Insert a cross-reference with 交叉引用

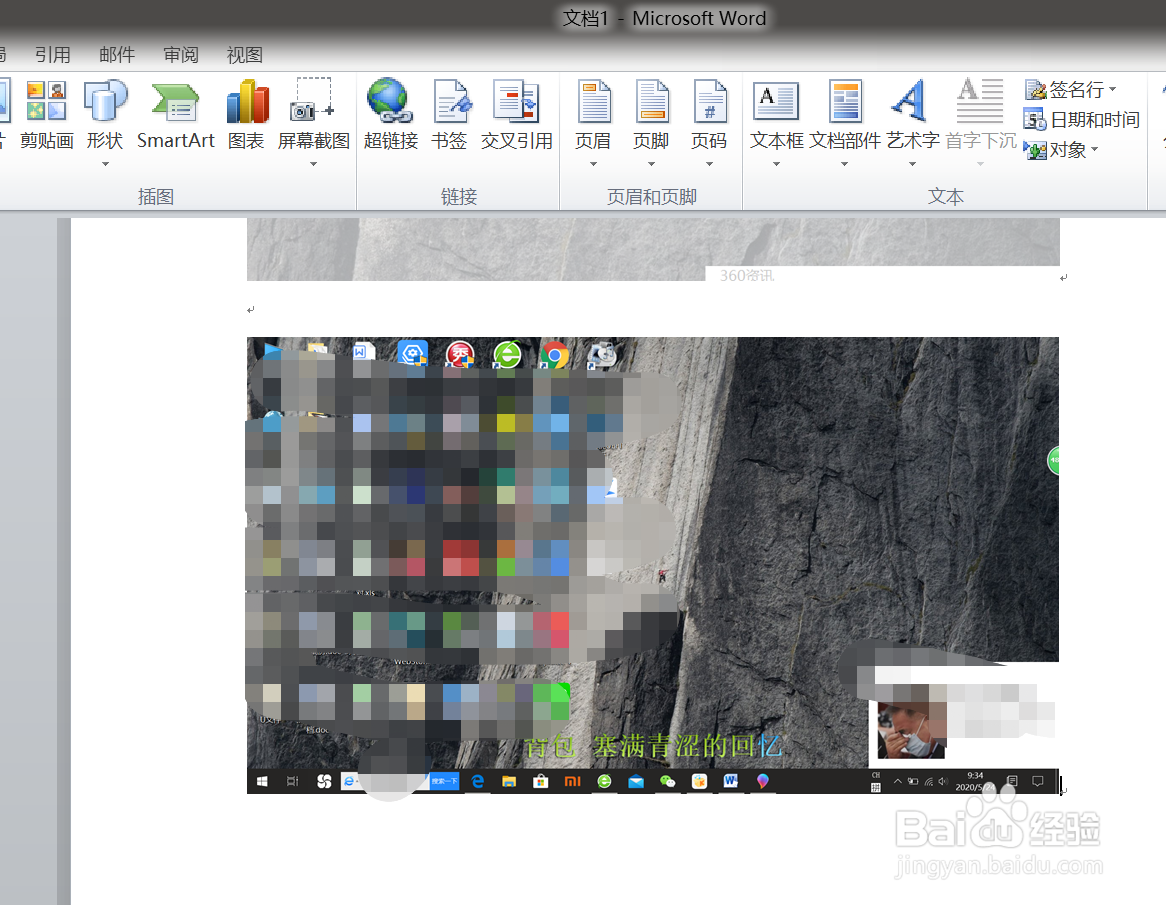[x=516, y=116]
